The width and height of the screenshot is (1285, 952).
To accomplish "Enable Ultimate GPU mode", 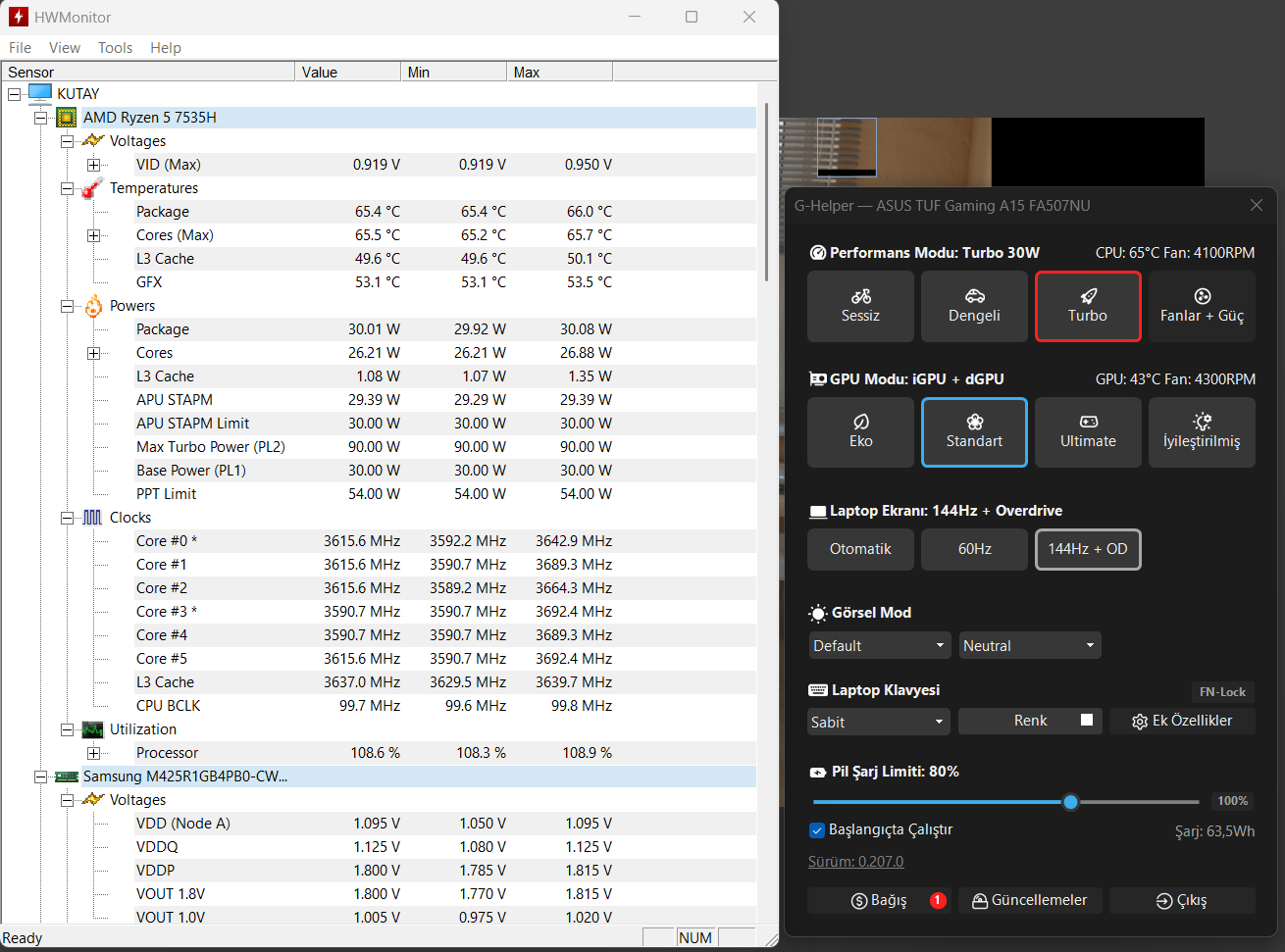I will pyautogui.click(x=1088, y=432).
